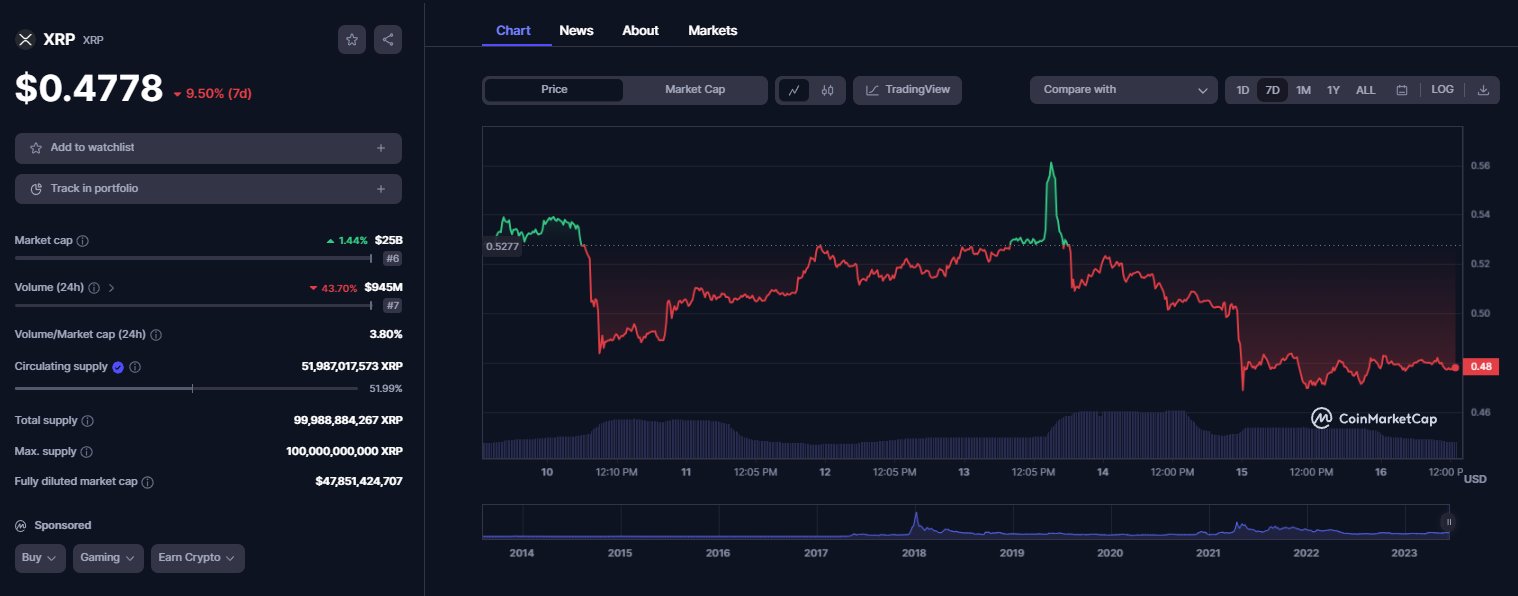Screen dimensions: 1518x596
Task: Click the Sponsored label icon
Action: pyautogui.click(x=21, y=525)
